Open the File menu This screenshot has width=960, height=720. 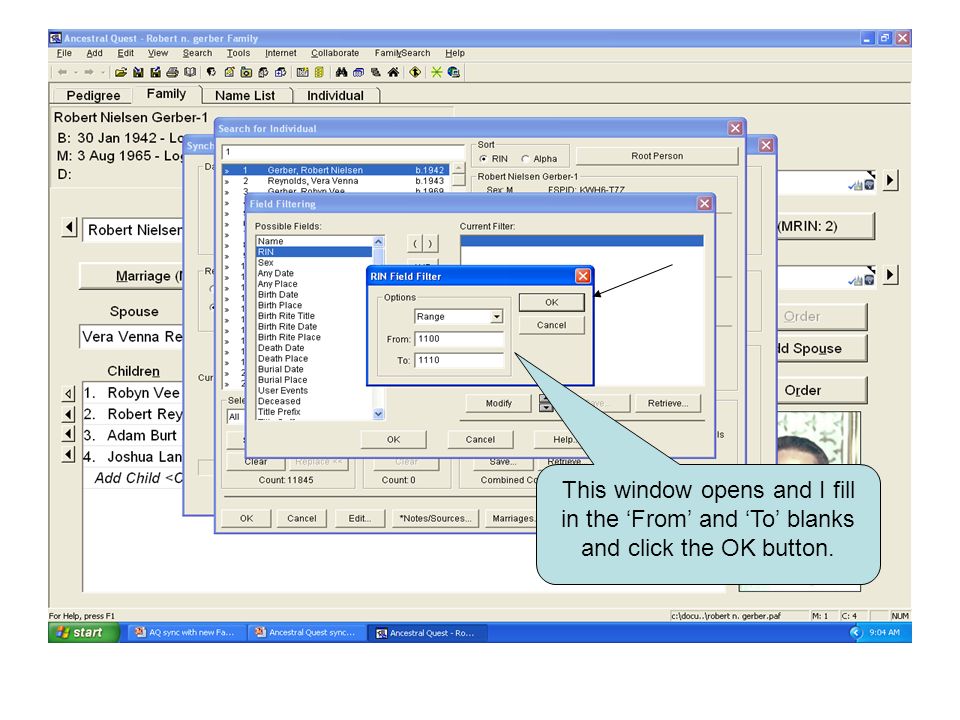pos(64,53)
